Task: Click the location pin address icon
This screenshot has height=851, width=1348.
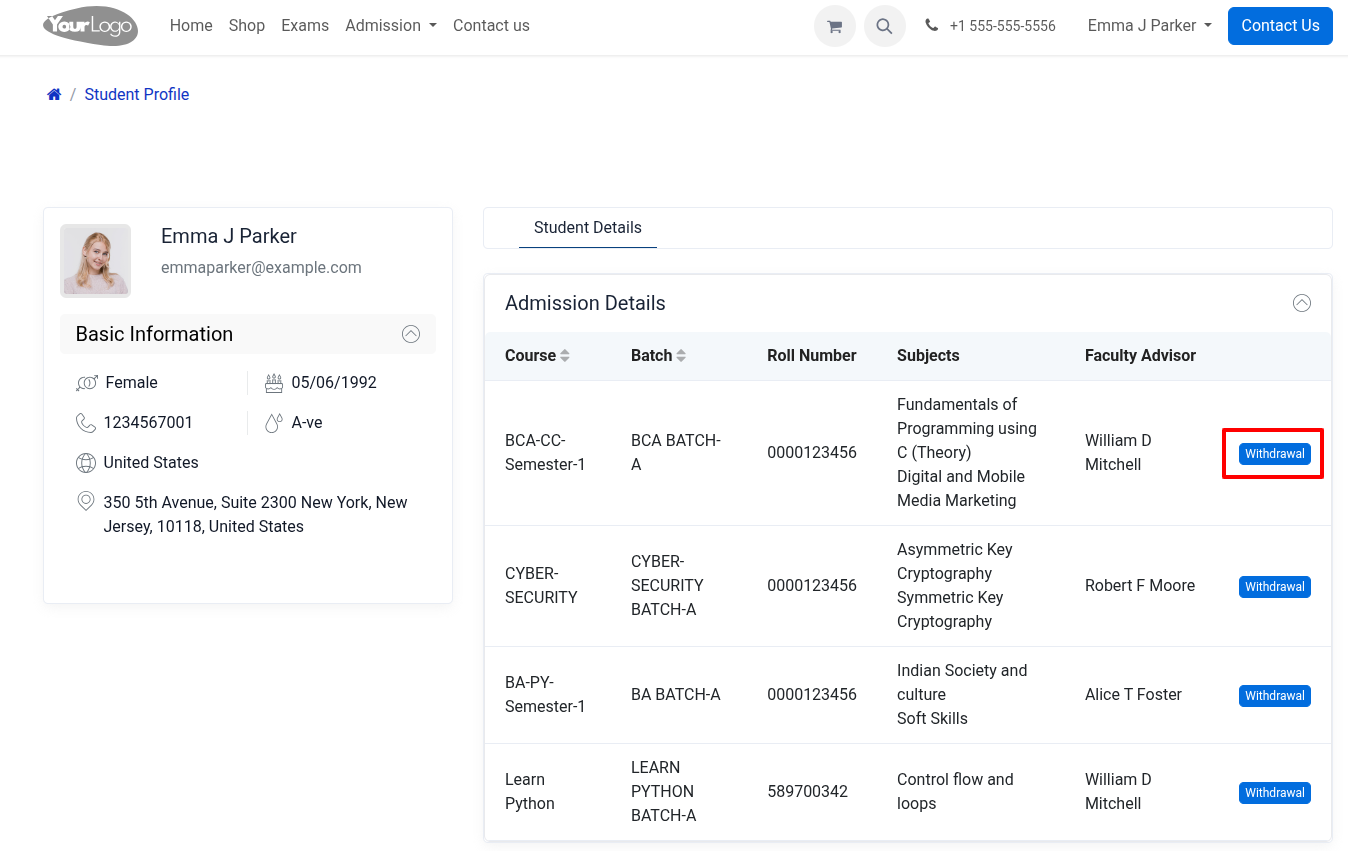Action: click(x=86, y=501)
